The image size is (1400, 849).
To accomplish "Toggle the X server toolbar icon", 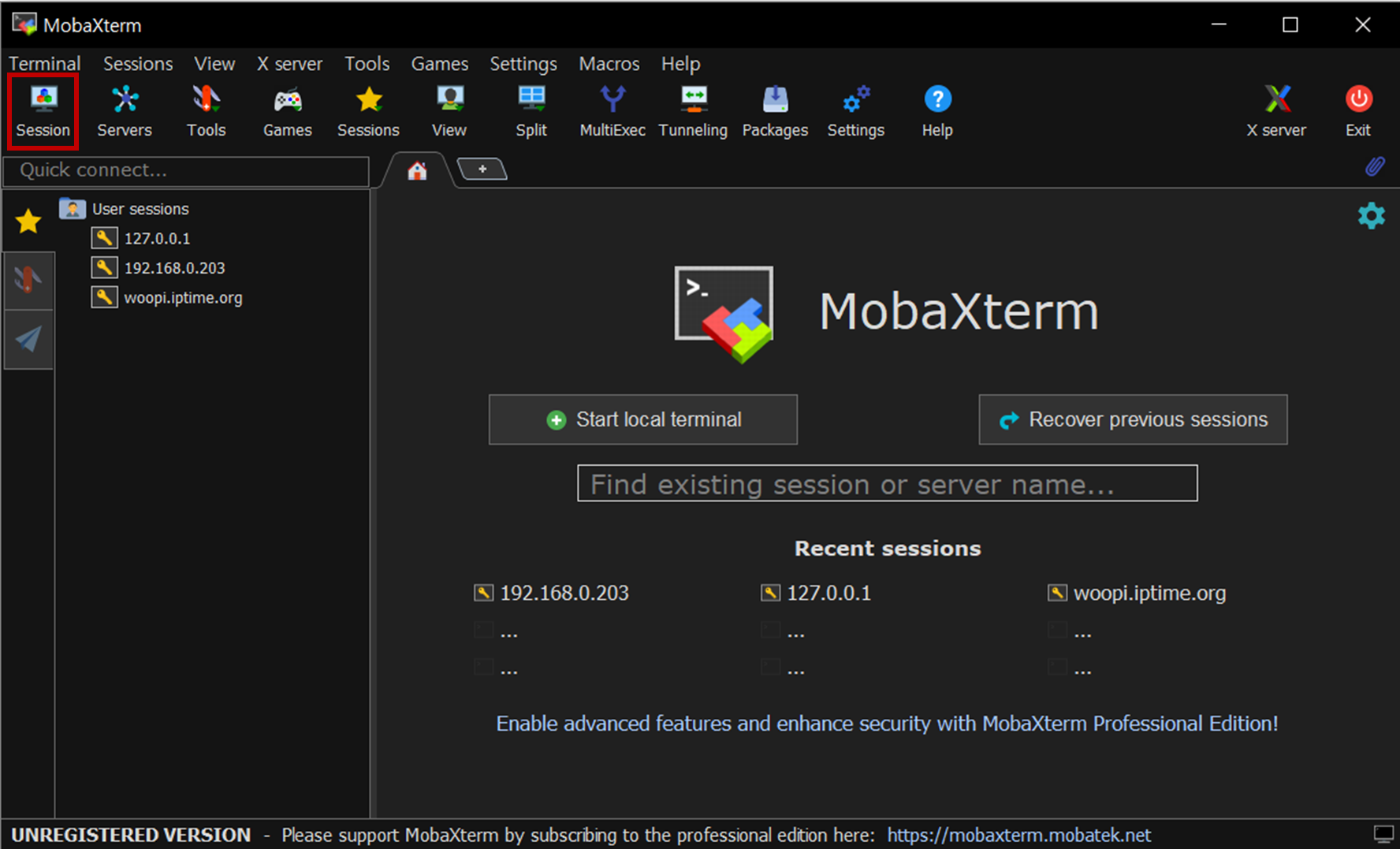I will click(1277, 111).
